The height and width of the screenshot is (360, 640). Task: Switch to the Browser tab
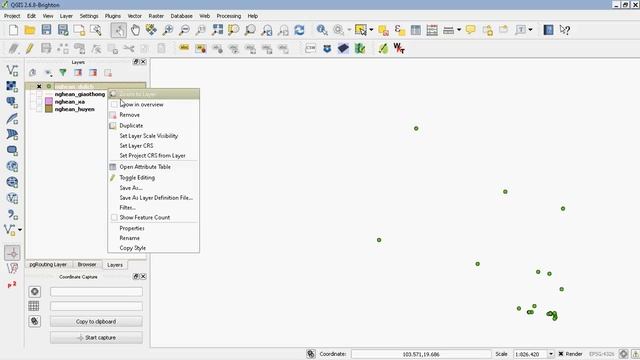87,264
